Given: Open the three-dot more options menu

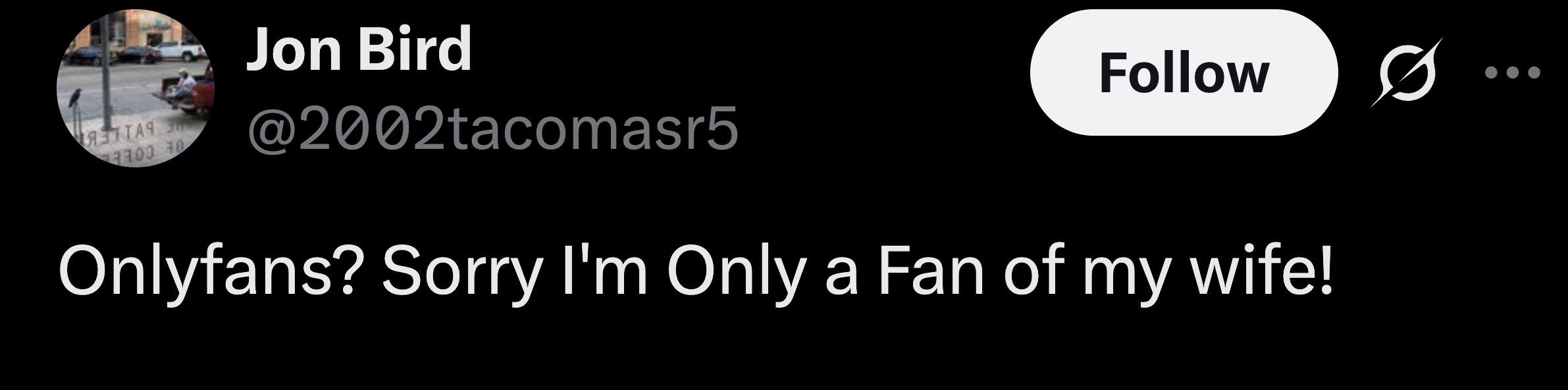Looking at the screenshot, I should pyautogui.click(x=1513, y=72).
